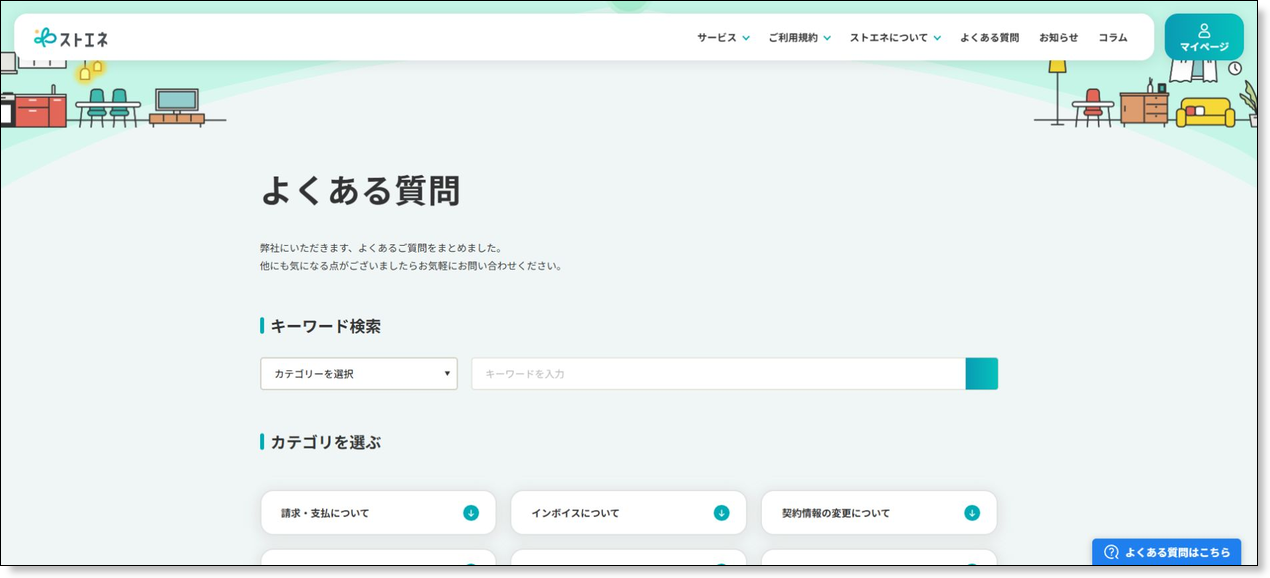Click the teal search submit button
1270x578 pixels.
coord(981,374)
